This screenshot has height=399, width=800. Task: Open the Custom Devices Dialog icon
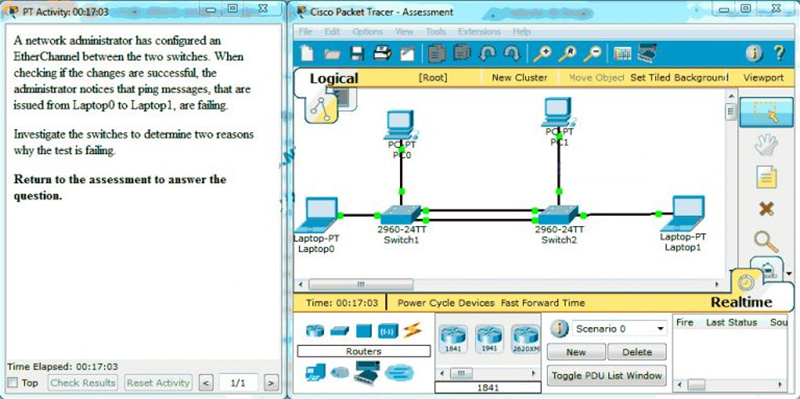(647, 53)
